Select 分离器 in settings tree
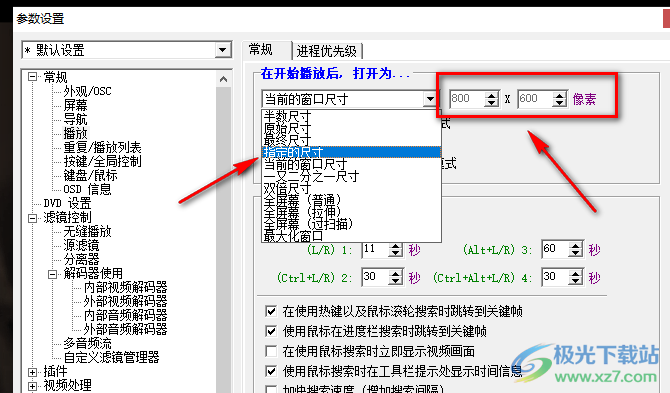670x393 pixels. pyautogui.click(x=81, y=259)
